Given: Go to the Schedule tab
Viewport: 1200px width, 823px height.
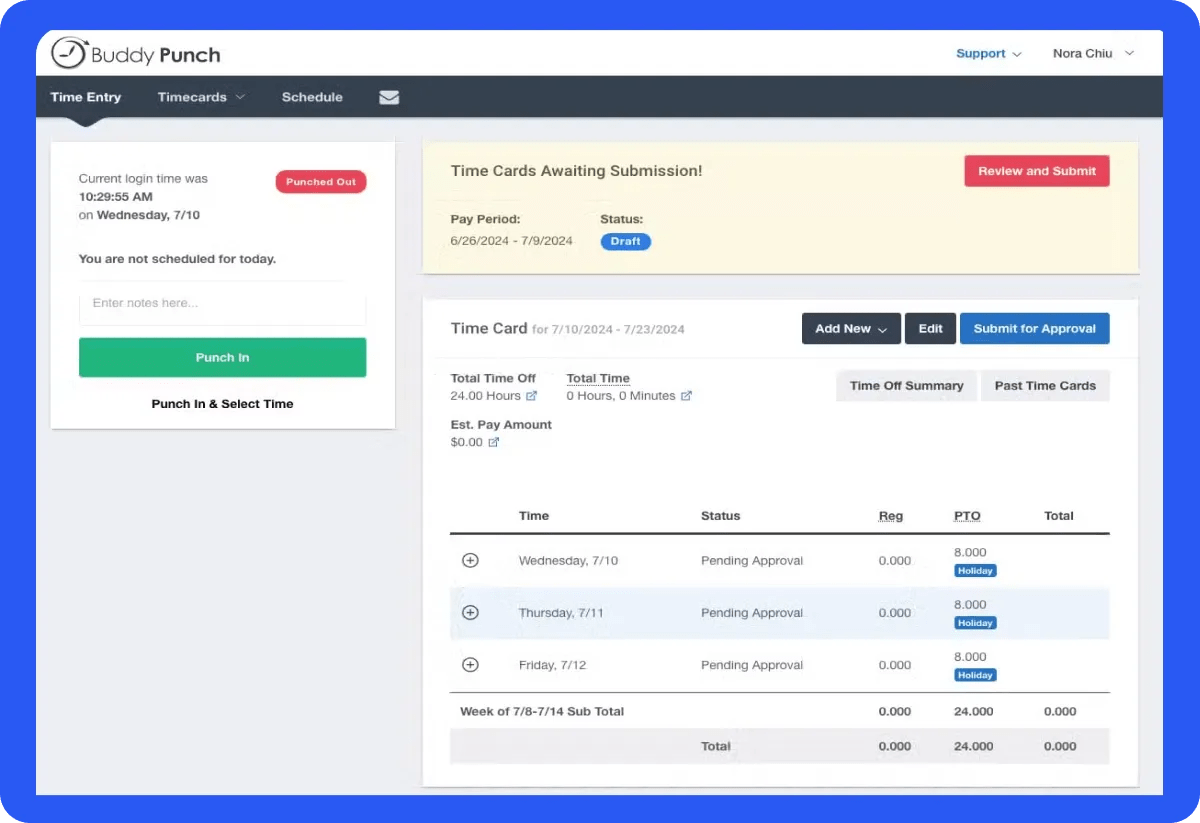Looking at the screenshot, I should pyautogui.click(x=312, y=97).
